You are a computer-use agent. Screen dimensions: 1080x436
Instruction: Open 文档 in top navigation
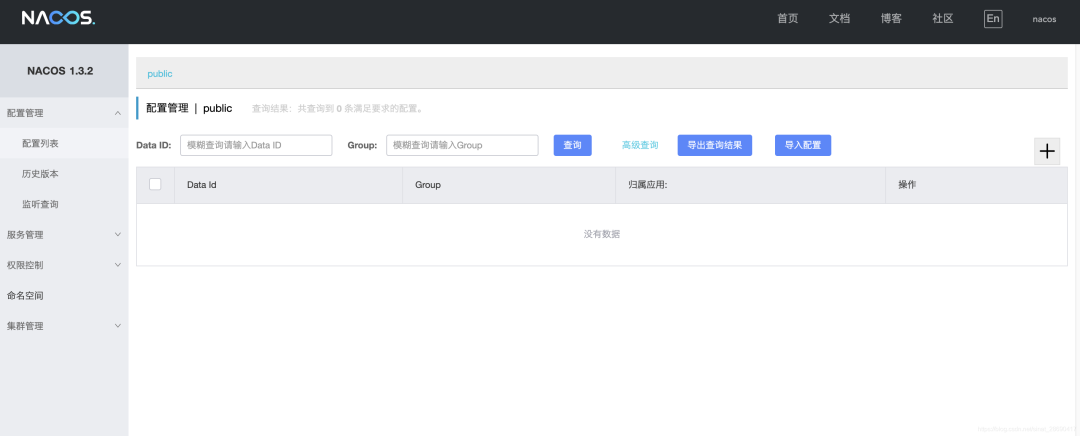tap(839, 19)
